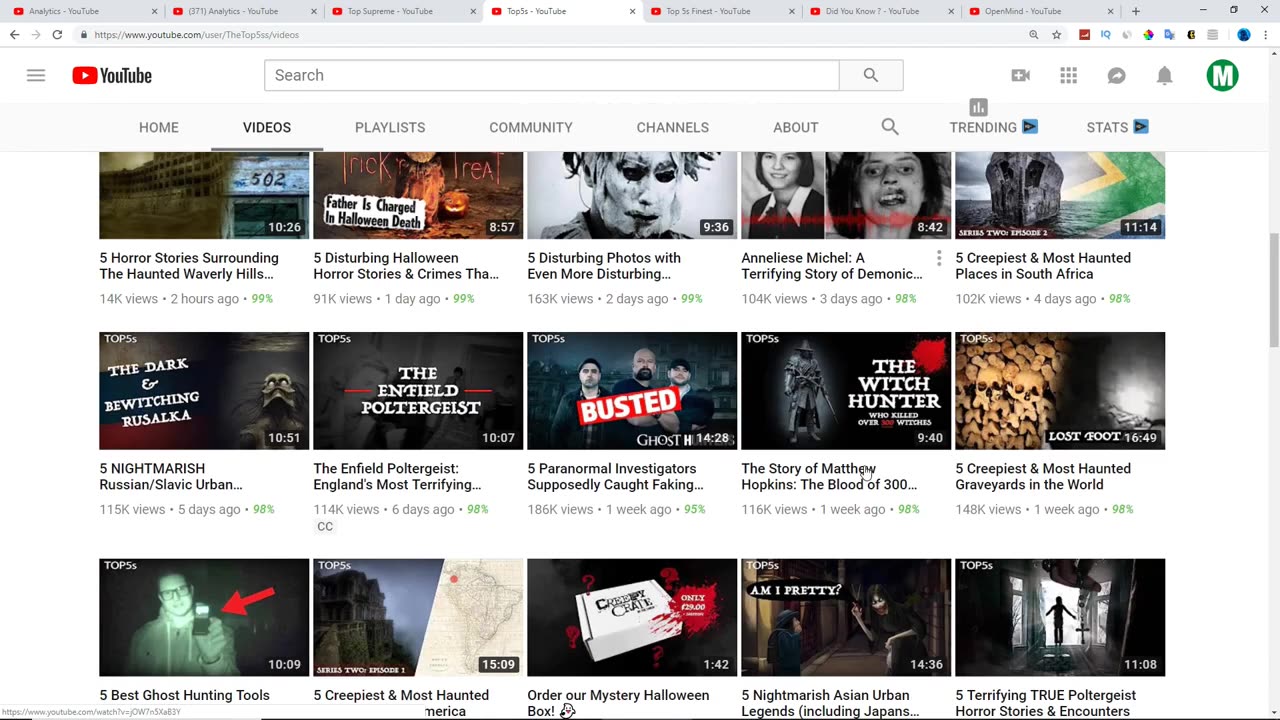Click the browser forward arrow
This screenshot has height=720, width=1280.
tap(35, 34)
